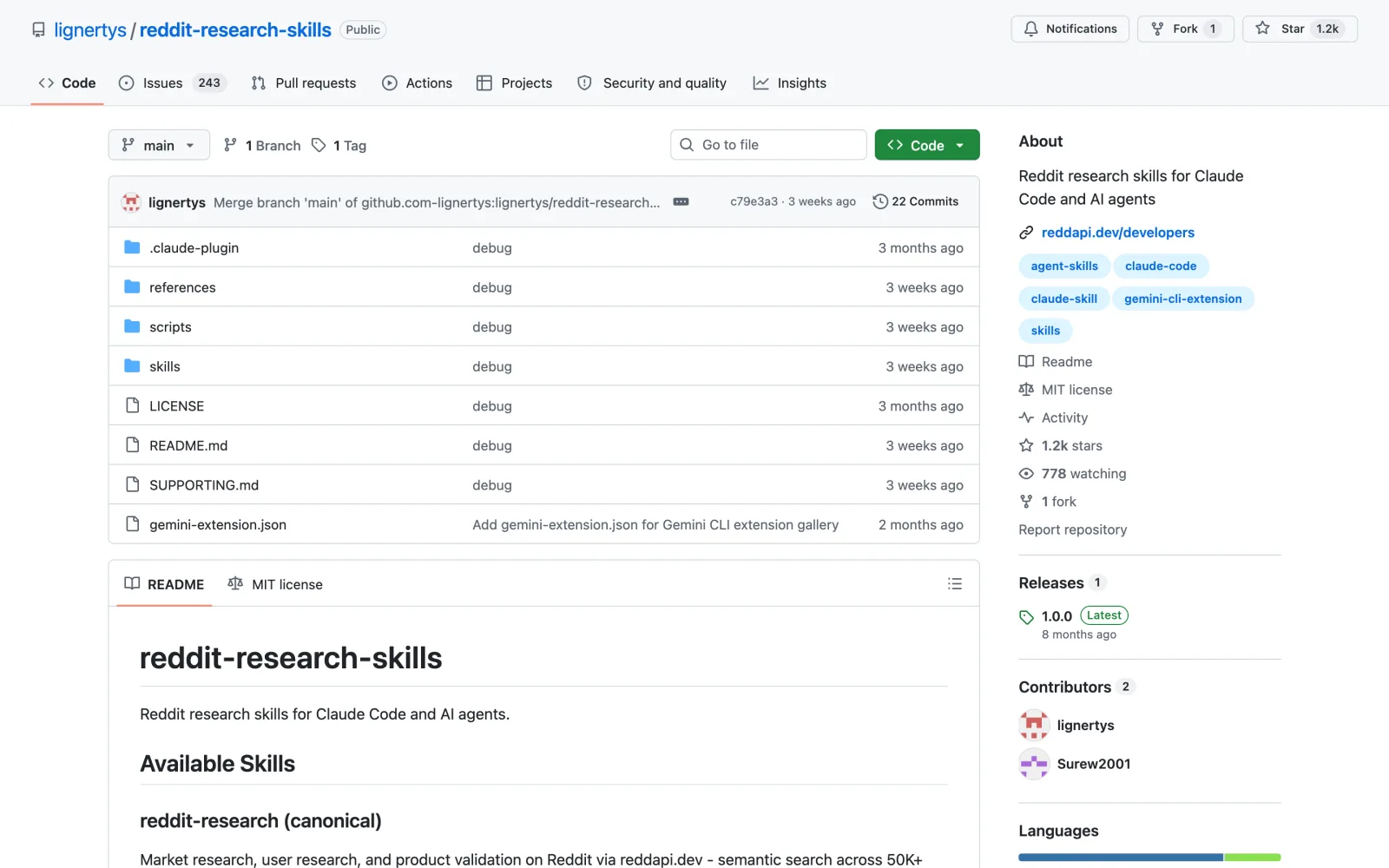Click the release tag icon beside 1.0.0
The image size is (1389, 868).
coord(1026,617)
